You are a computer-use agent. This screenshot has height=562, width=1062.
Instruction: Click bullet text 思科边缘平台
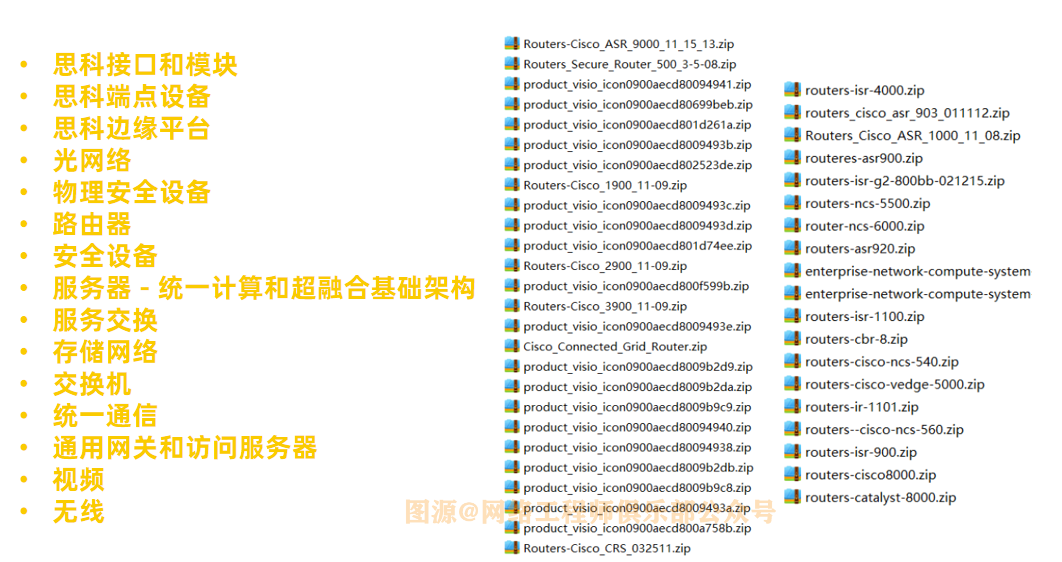click(131, 128)
